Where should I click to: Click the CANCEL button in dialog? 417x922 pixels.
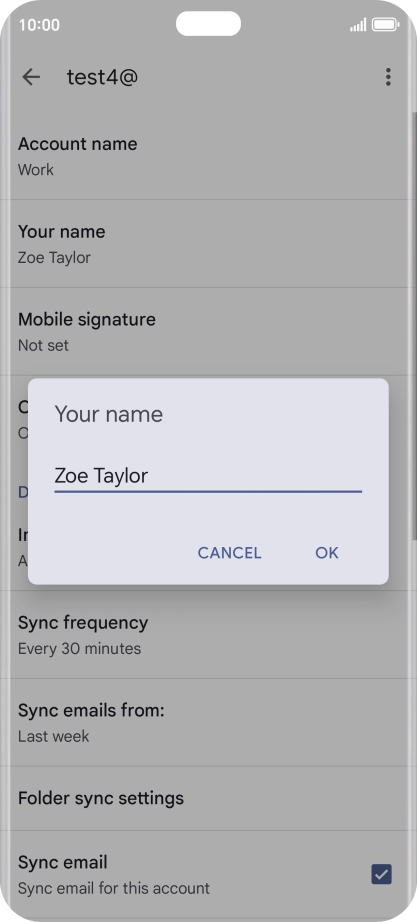point(229,553)
